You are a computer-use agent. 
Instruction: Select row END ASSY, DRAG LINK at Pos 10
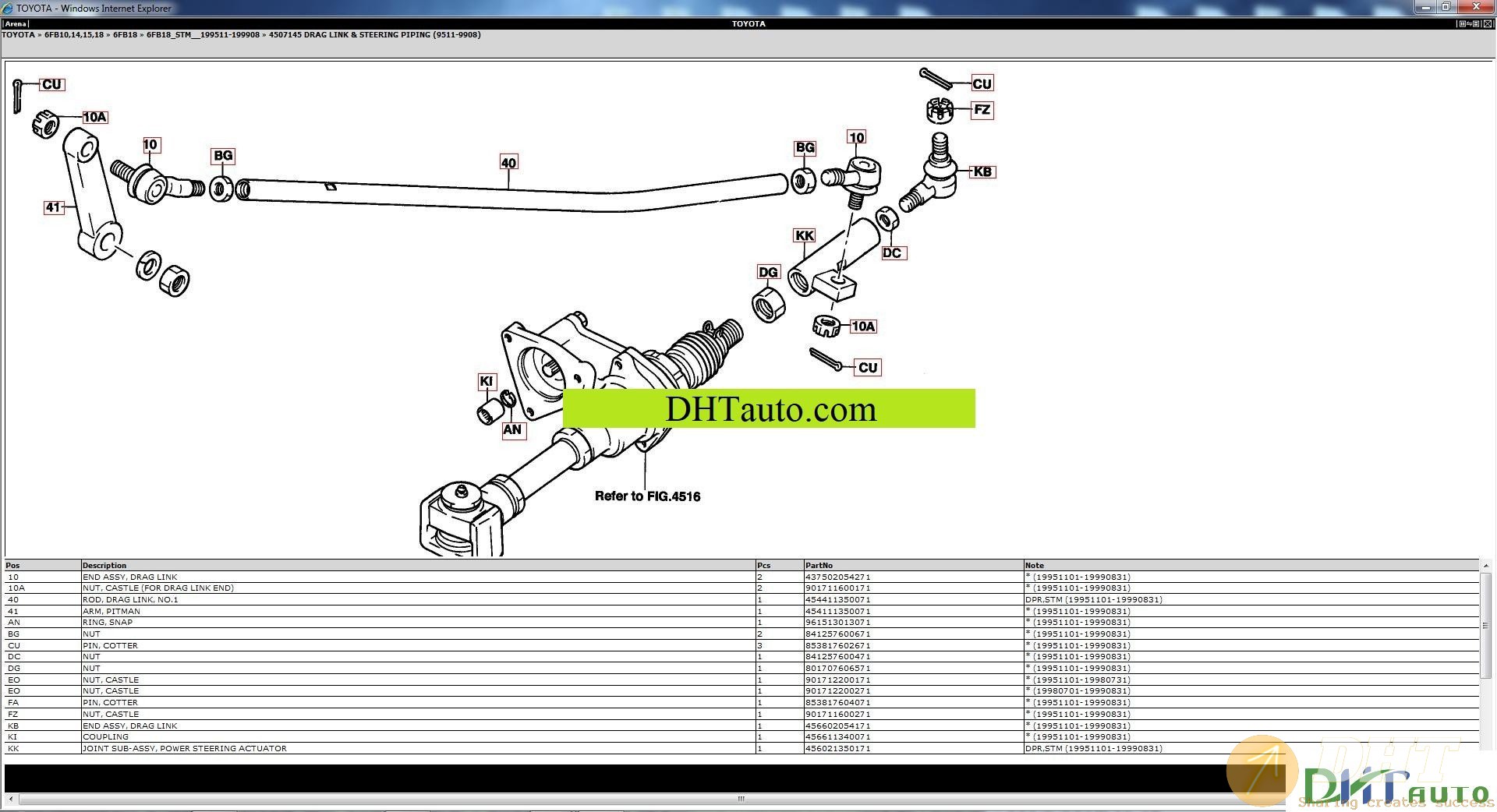click(x=741, y=577)
